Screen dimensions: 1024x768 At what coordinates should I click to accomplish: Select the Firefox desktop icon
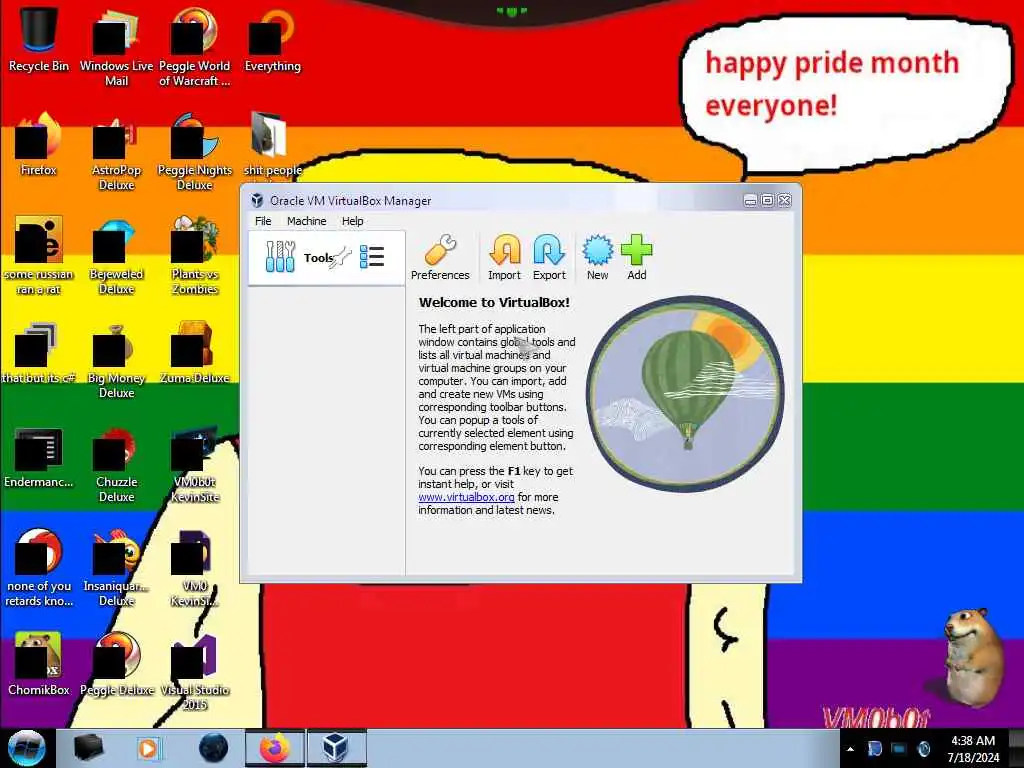pyautogui.click(x=39, y=144)
